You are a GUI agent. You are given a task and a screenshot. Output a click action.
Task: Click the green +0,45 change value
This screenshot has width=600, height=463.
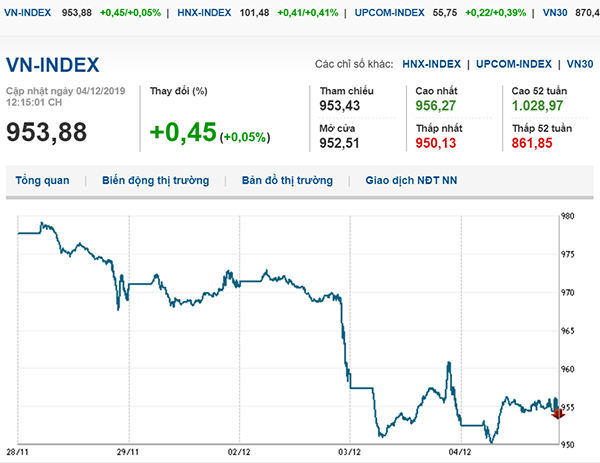pyautogui.click(x=183, y=133)
